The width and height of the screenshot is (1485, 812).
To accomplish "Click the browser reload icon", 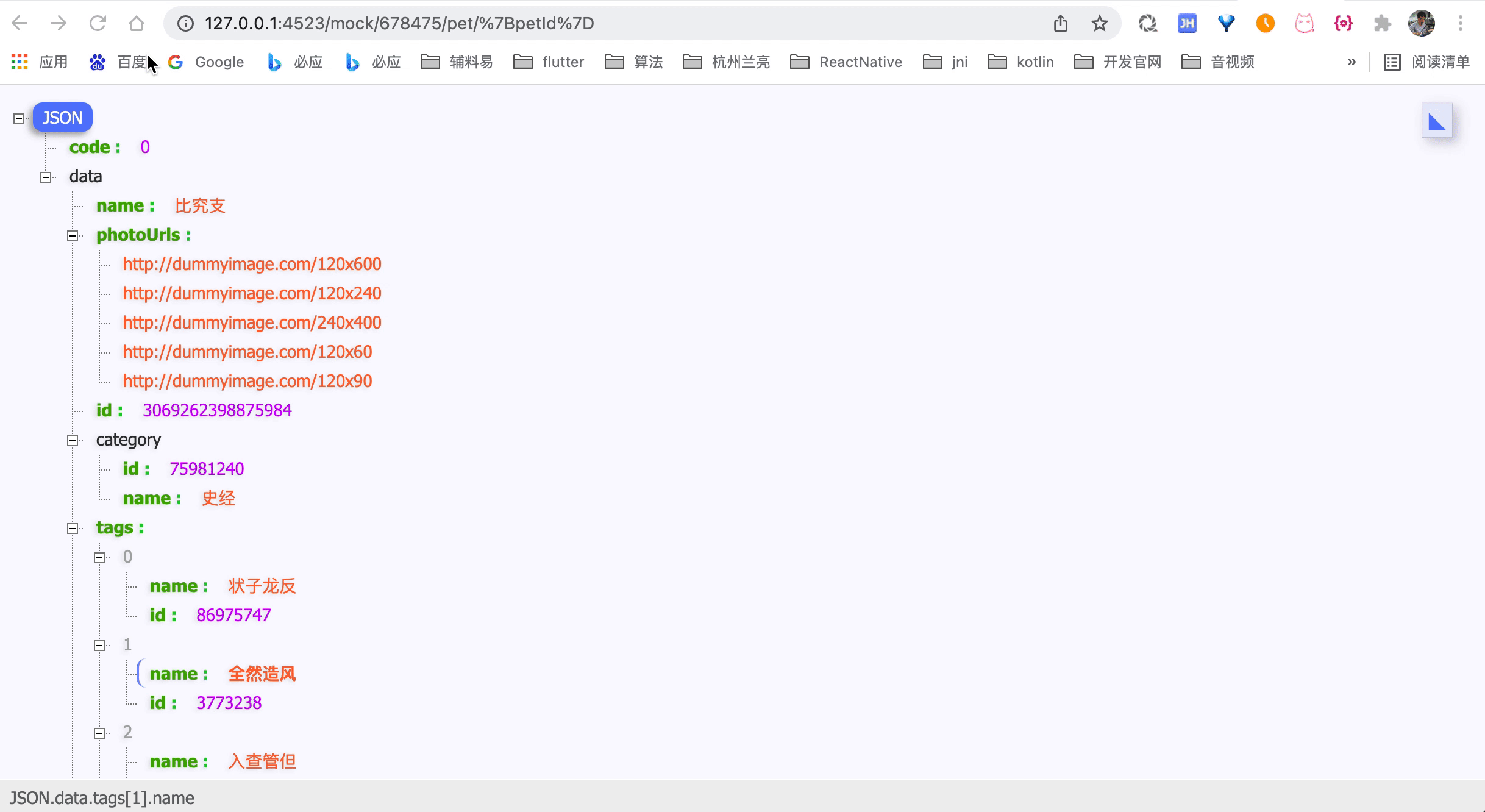I will click(98, 23).
